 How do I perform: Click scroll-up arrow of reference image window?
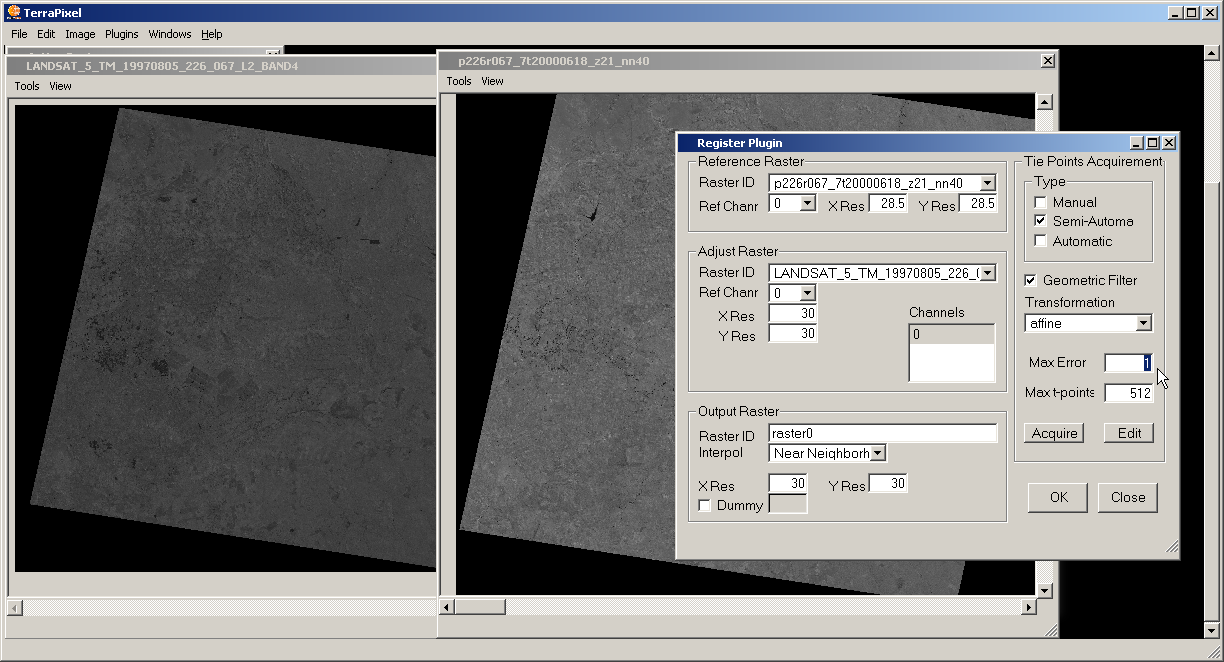(1044, 102)
